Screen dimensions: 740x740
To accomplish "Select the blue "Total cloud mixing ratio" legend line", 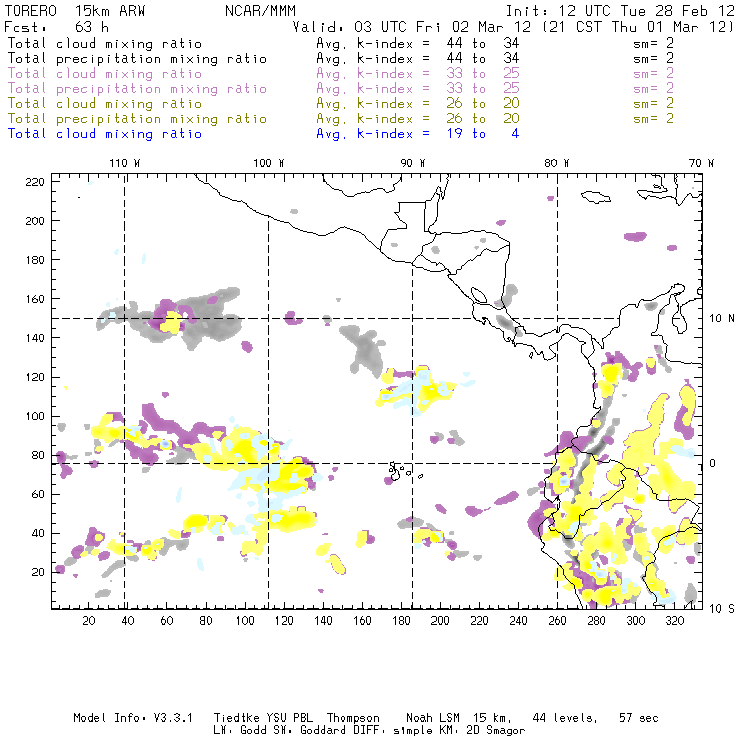I will pos(105,134).
